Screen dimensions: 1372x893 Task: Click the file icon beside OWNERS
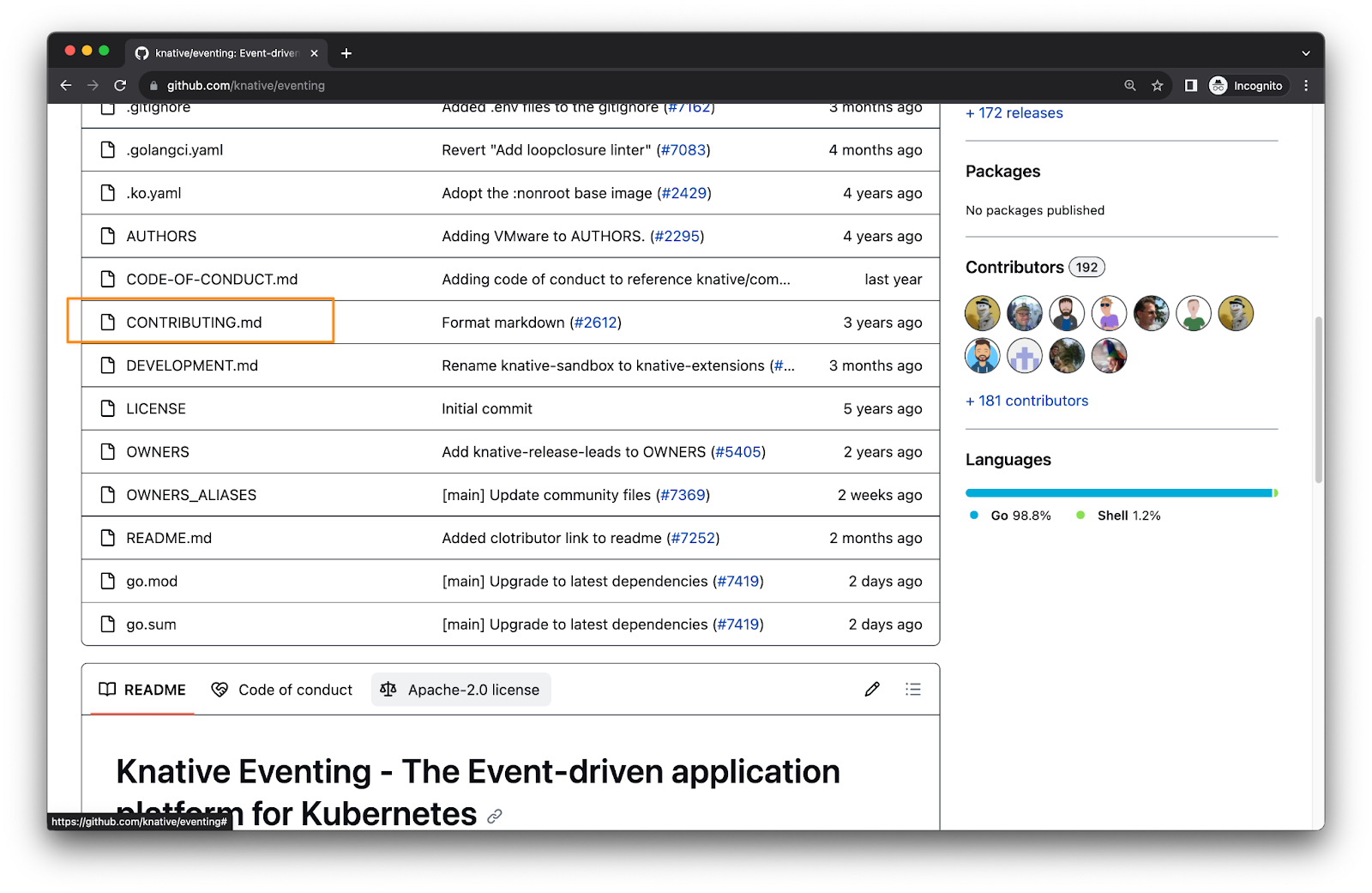pyautogui.click(x=107, y=452)
